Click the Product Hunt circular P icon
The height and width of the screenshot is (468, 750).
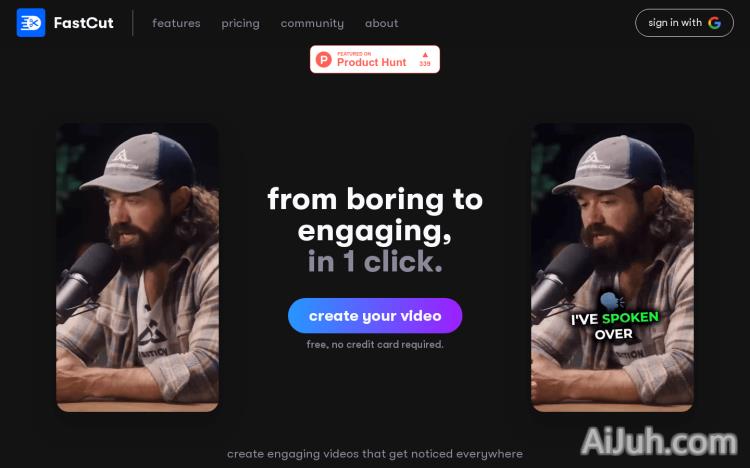[324, 59]
